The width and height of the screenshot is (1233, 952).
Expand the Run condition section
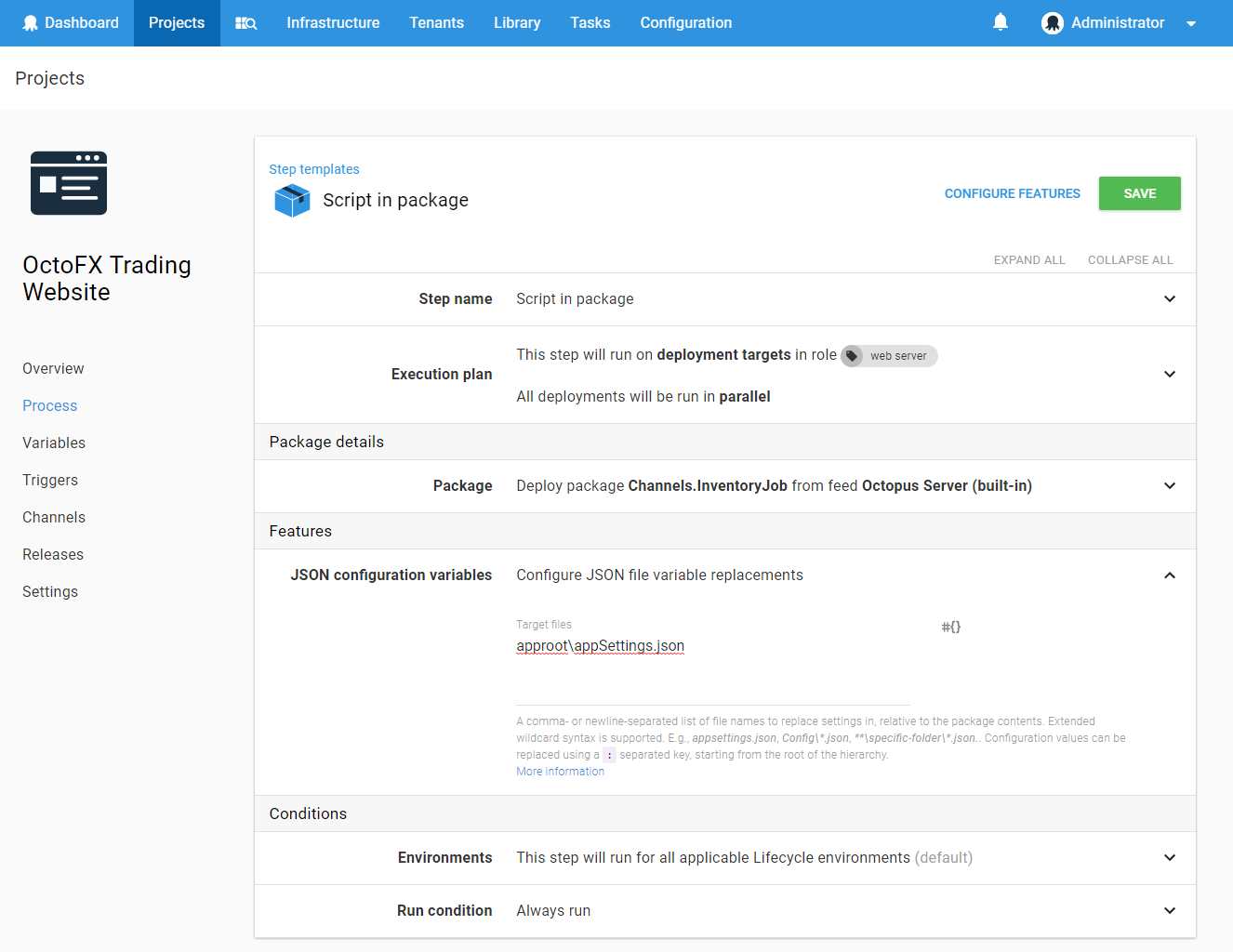click(x=1170, y=910)
